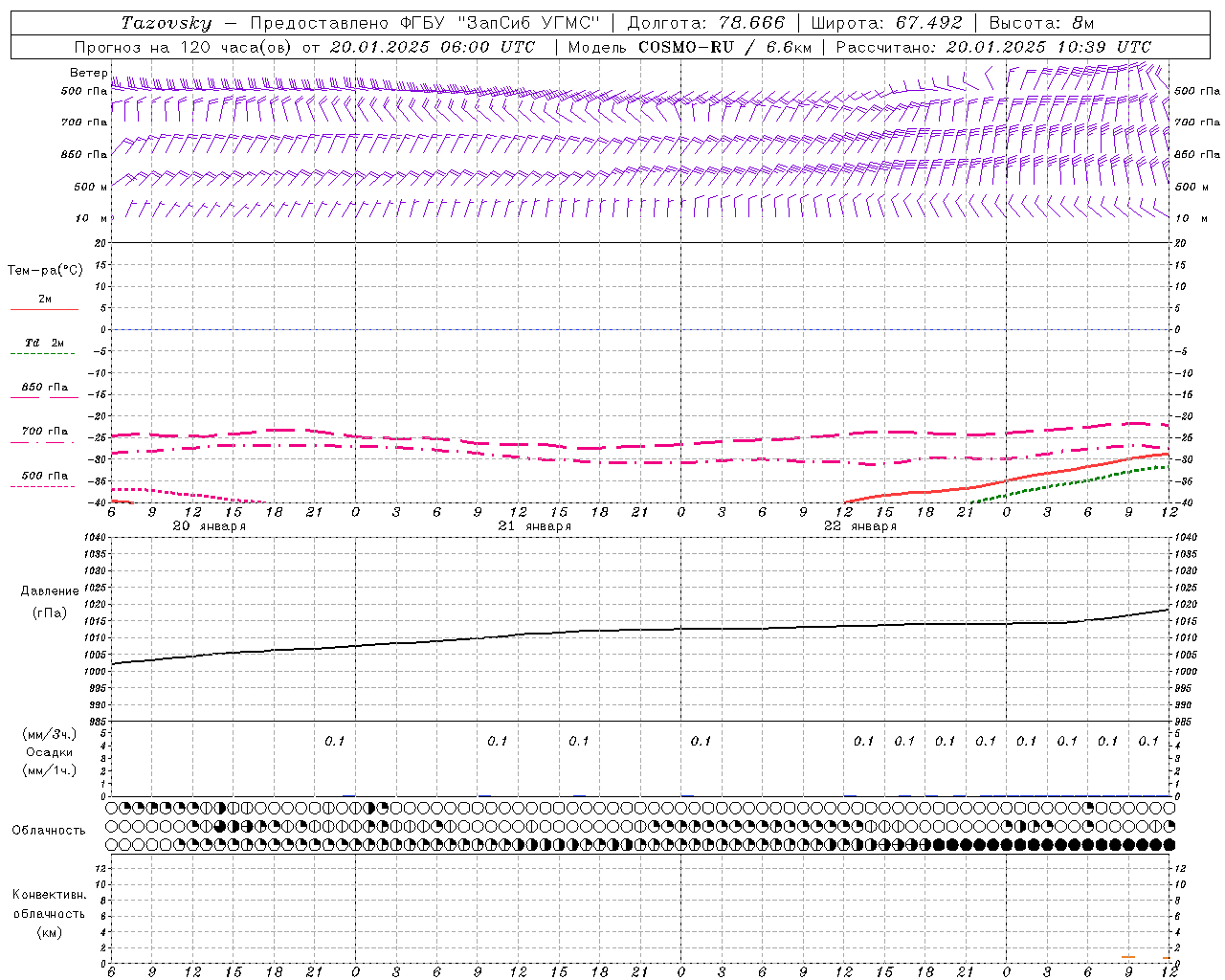Click the computed time '20.01.2025 10:39 UTC'

pyautogui.click(x=1049, y=47)
